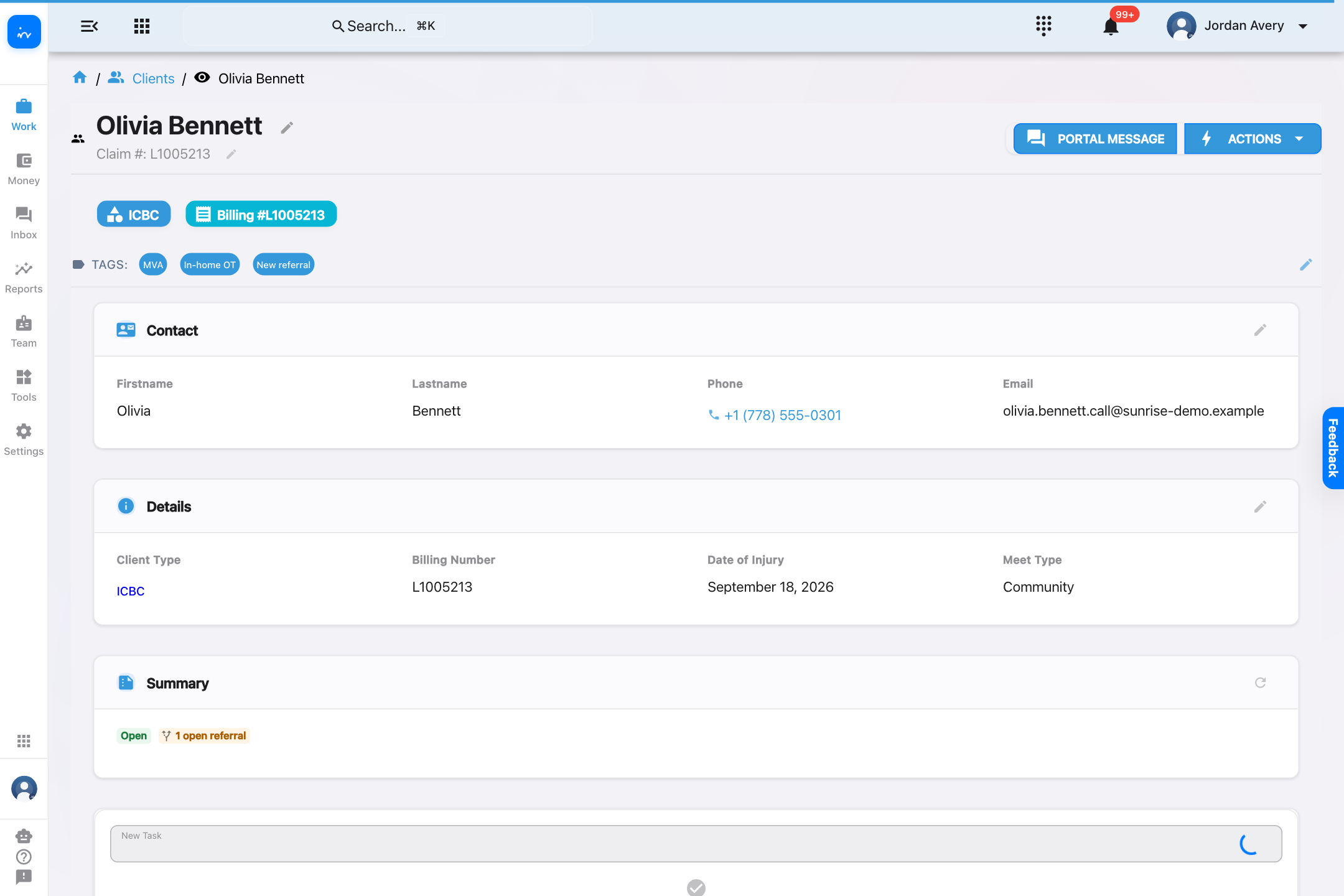Open the ICBC client type link
Screen dimensions: 1344x896
coord(131,591)
